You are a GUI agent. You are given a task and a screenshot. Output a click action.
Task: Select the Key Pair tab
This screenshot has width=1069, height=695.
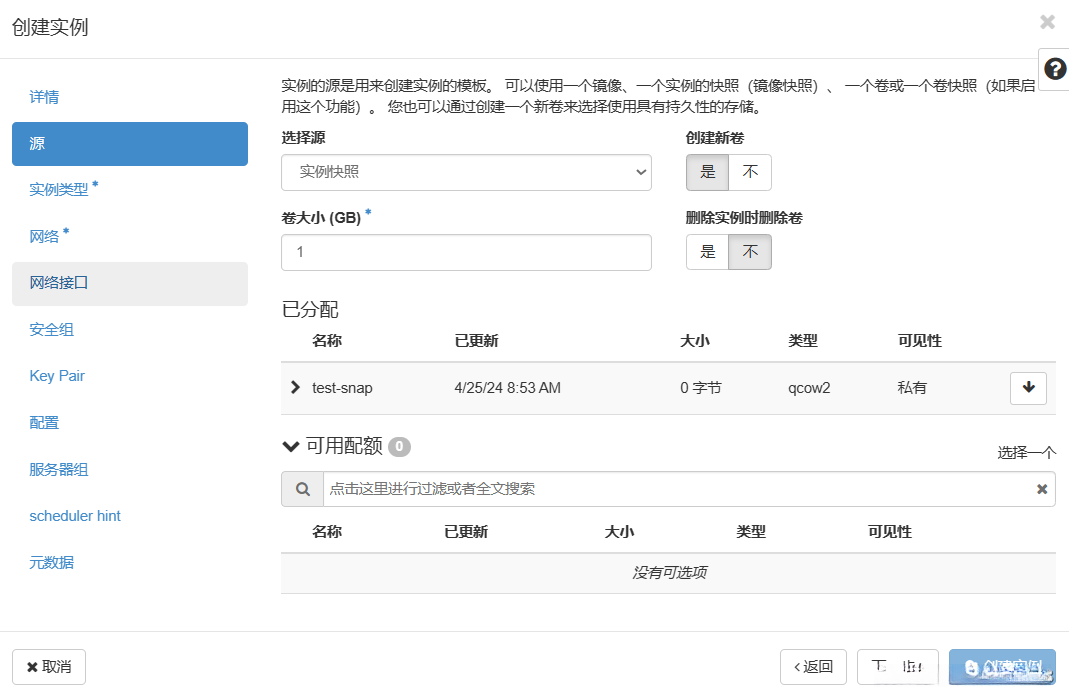(57, 376)
